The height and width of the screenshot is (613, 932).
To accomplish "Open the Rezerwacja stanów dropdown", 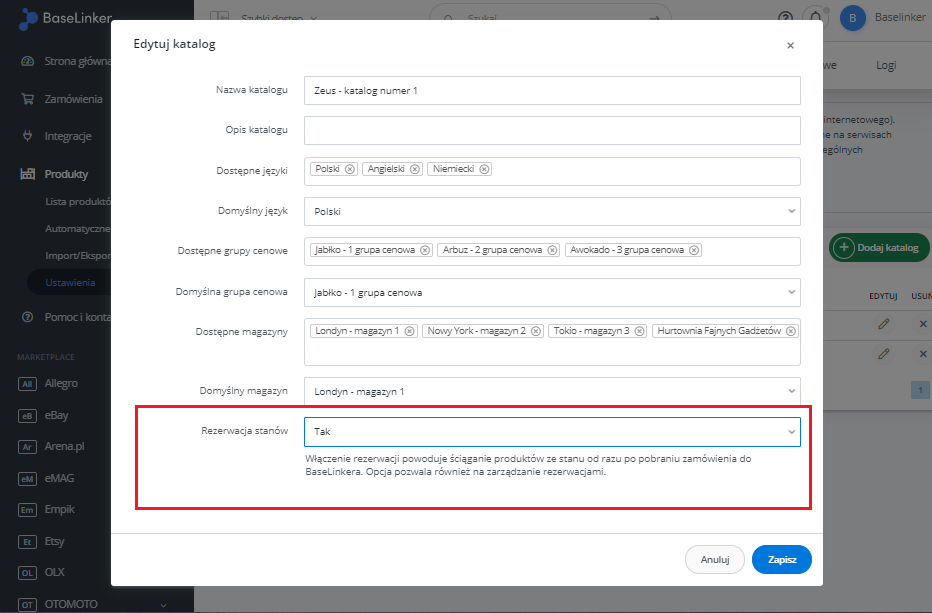I will click(552, 431).
